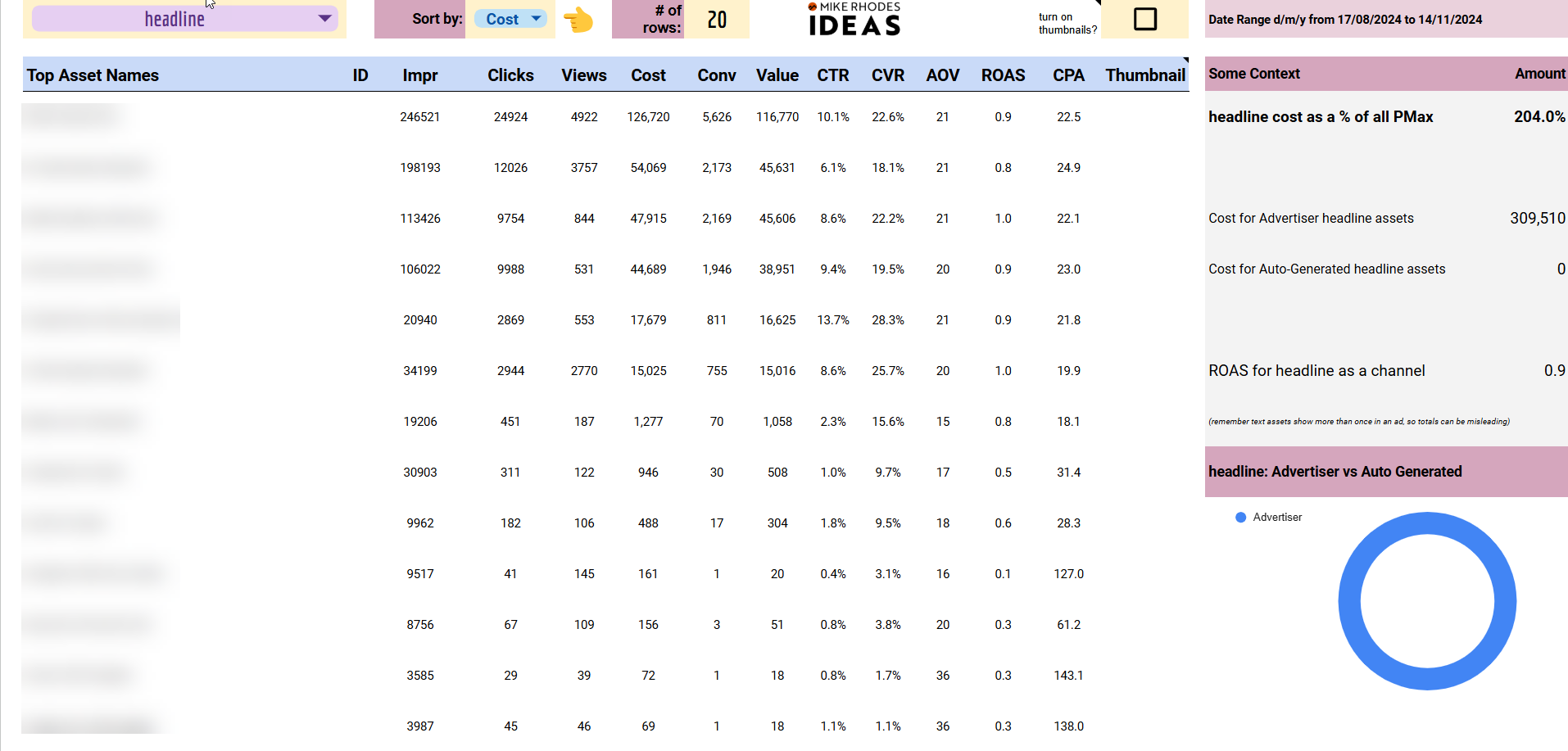This screenshot has height=751, width=1568.
Task: Click the blue Advertiser legend dot
Action: tap(1240, 518)
